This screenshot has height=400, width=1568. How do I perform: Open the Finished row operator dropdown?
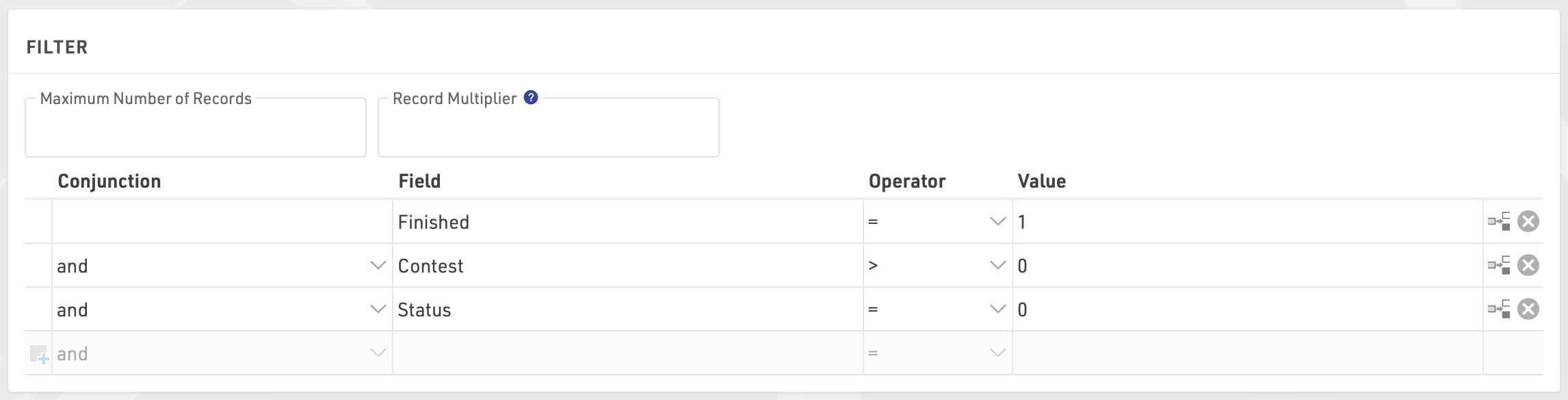(997, 221)
